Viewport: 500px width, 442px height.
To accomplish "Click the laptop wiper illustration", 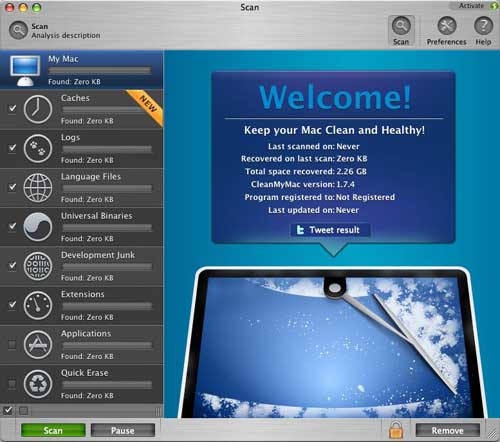I will click(333, 343).
